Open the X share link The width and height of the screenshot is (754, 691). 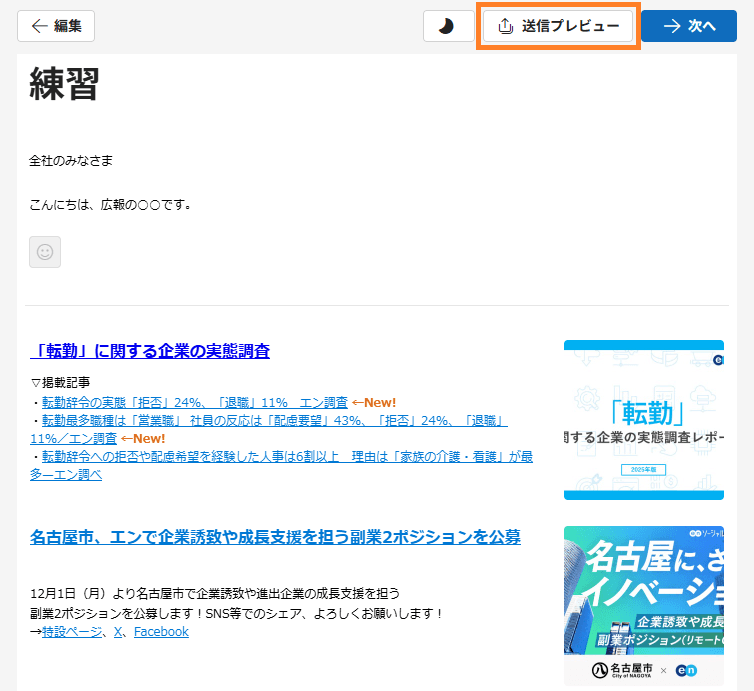coord(118,632)
